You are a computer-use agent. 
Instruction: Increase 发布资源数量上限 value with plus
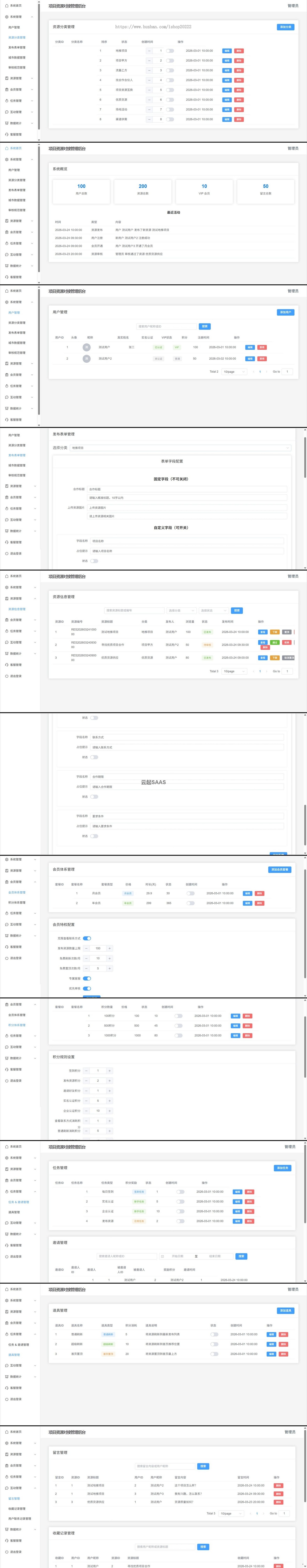110,948
